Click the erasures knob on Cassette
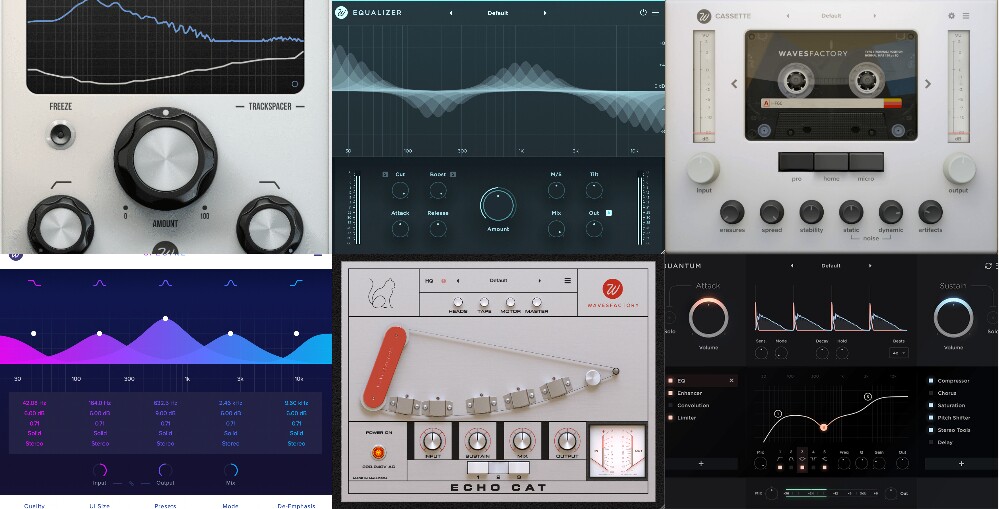 point(732,212)
